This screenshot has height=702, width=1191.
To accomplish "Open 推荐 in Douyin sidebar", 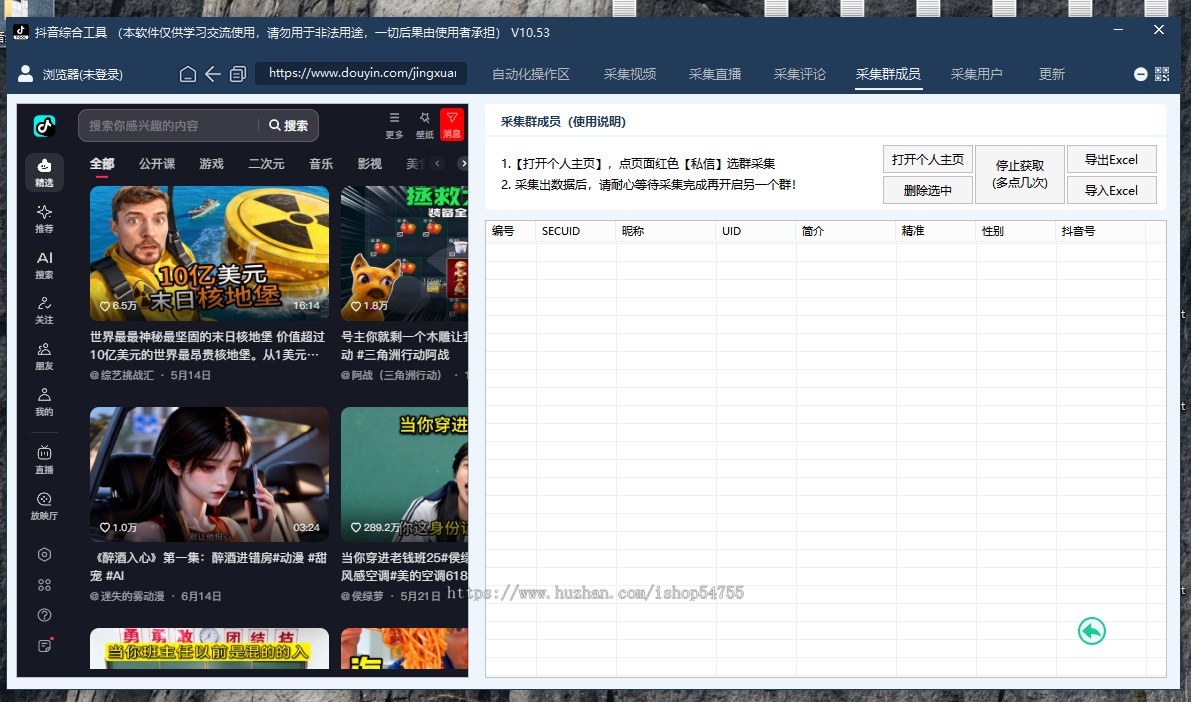I will [x=44, y=219].
